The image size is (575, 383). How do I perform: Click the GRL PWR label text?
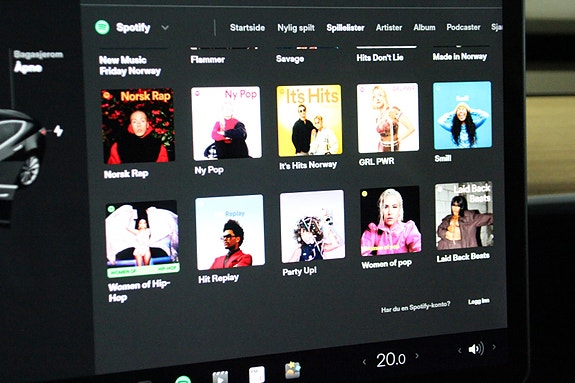377,161
